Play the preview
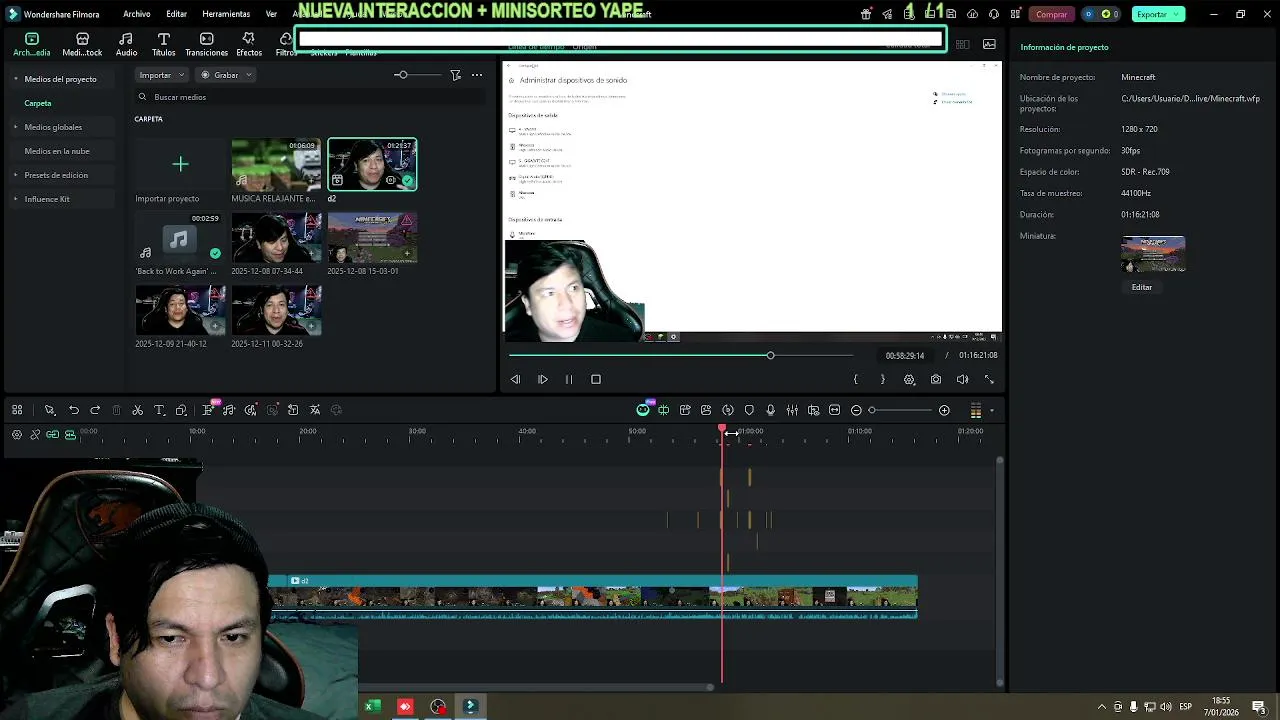 tap(542, 380)
